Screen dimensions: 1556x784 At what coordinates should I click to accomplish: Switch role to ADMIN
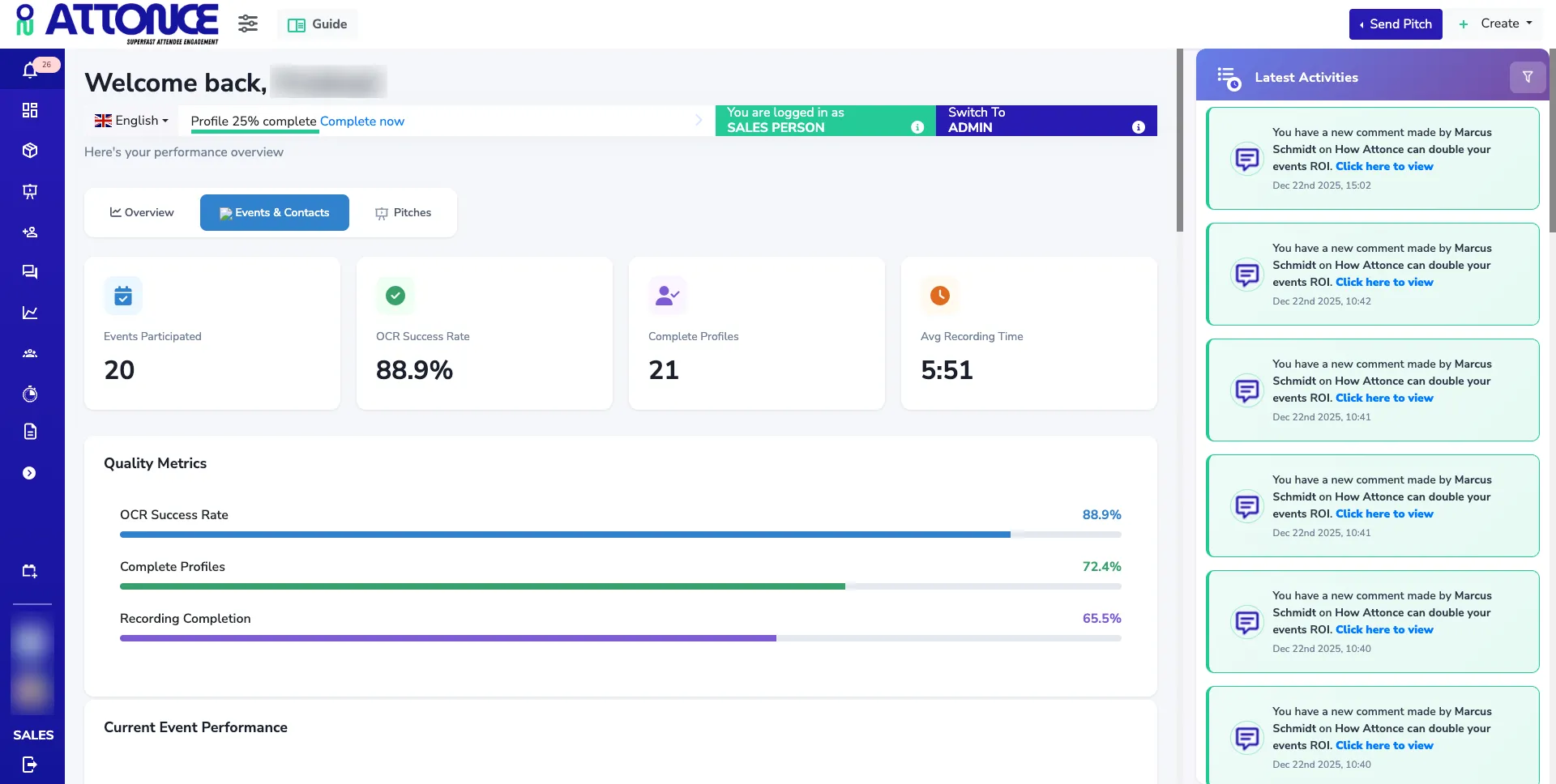click(x=1045, y=121)
